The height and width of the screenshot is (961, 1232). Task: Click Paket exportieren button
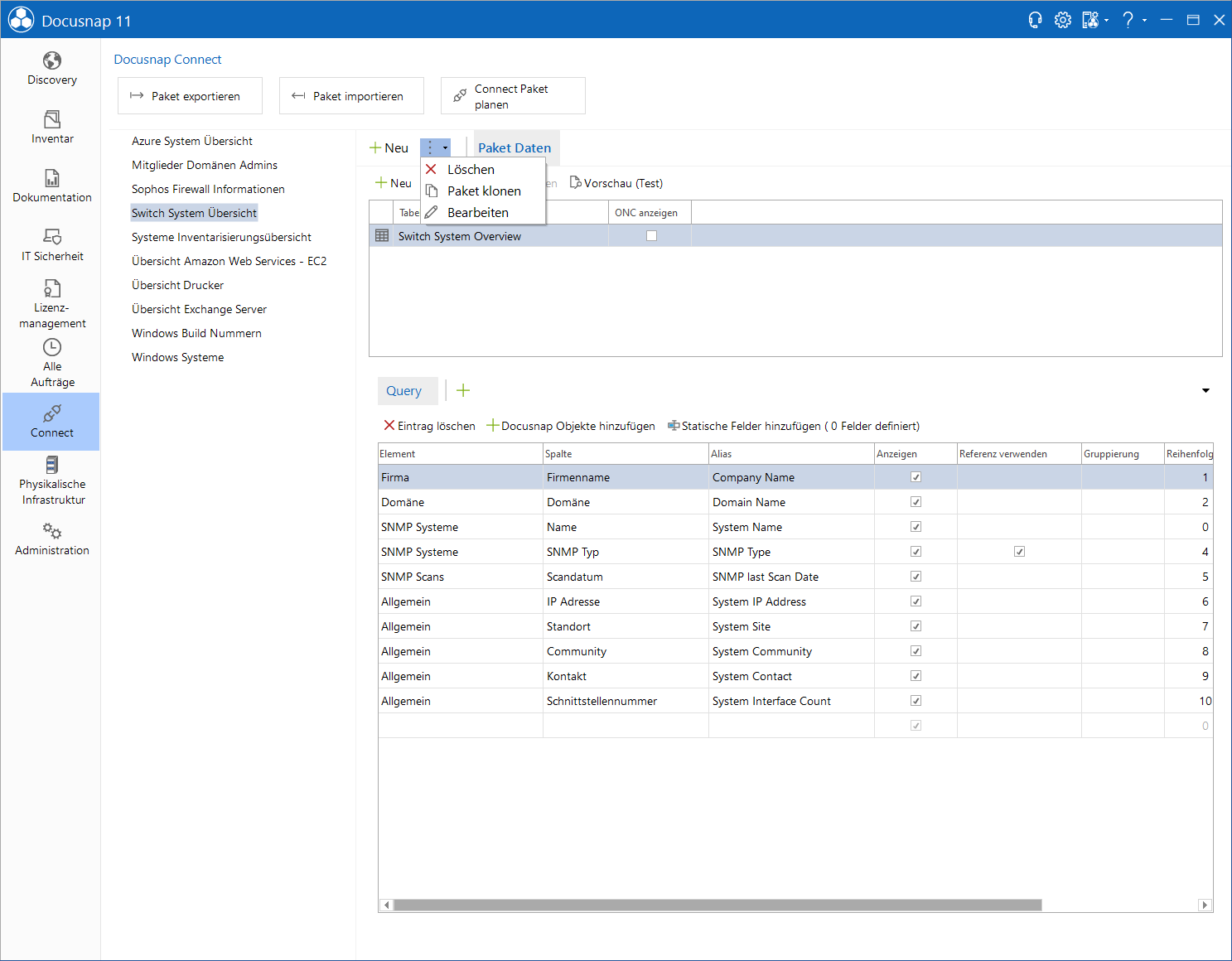pyautogui.click(x=190, y=96)
